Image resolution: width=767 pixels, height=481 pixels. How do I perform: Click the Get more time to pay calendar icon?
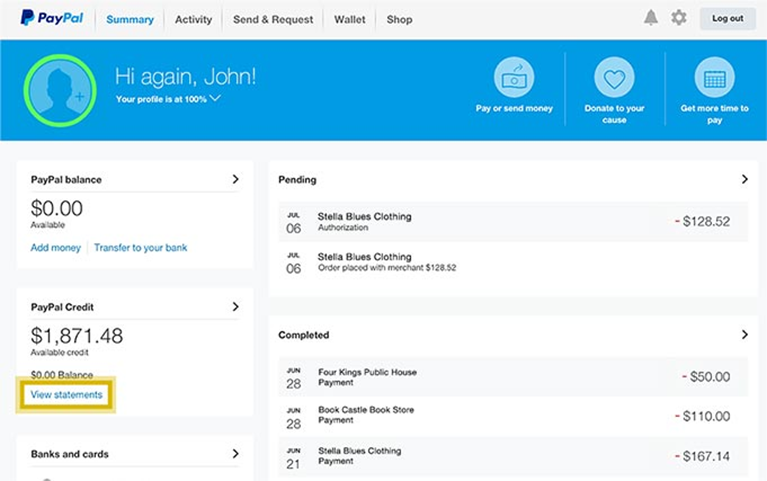(x=714, y=78)
